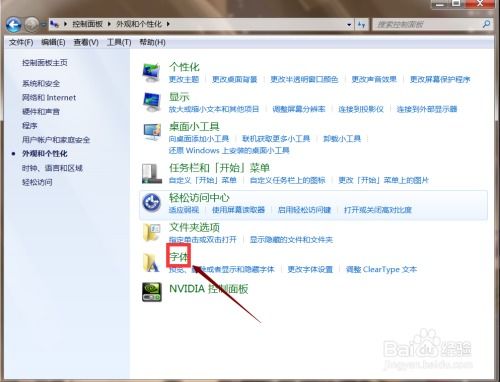500x382 pixels.
Task: Click the Back navigation arrow
Action: [14, 24]
